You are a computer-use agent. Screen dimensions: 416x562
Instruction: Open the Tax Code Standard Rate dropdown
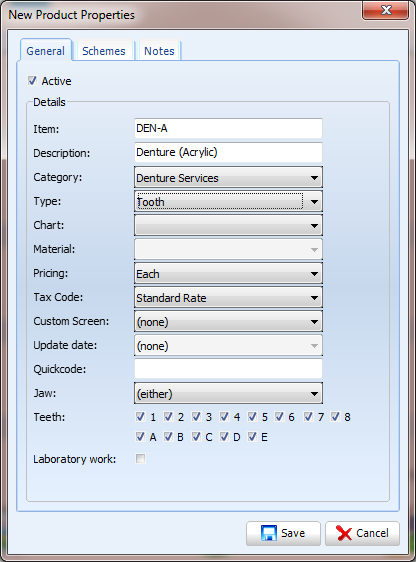(x=228, y=297)
